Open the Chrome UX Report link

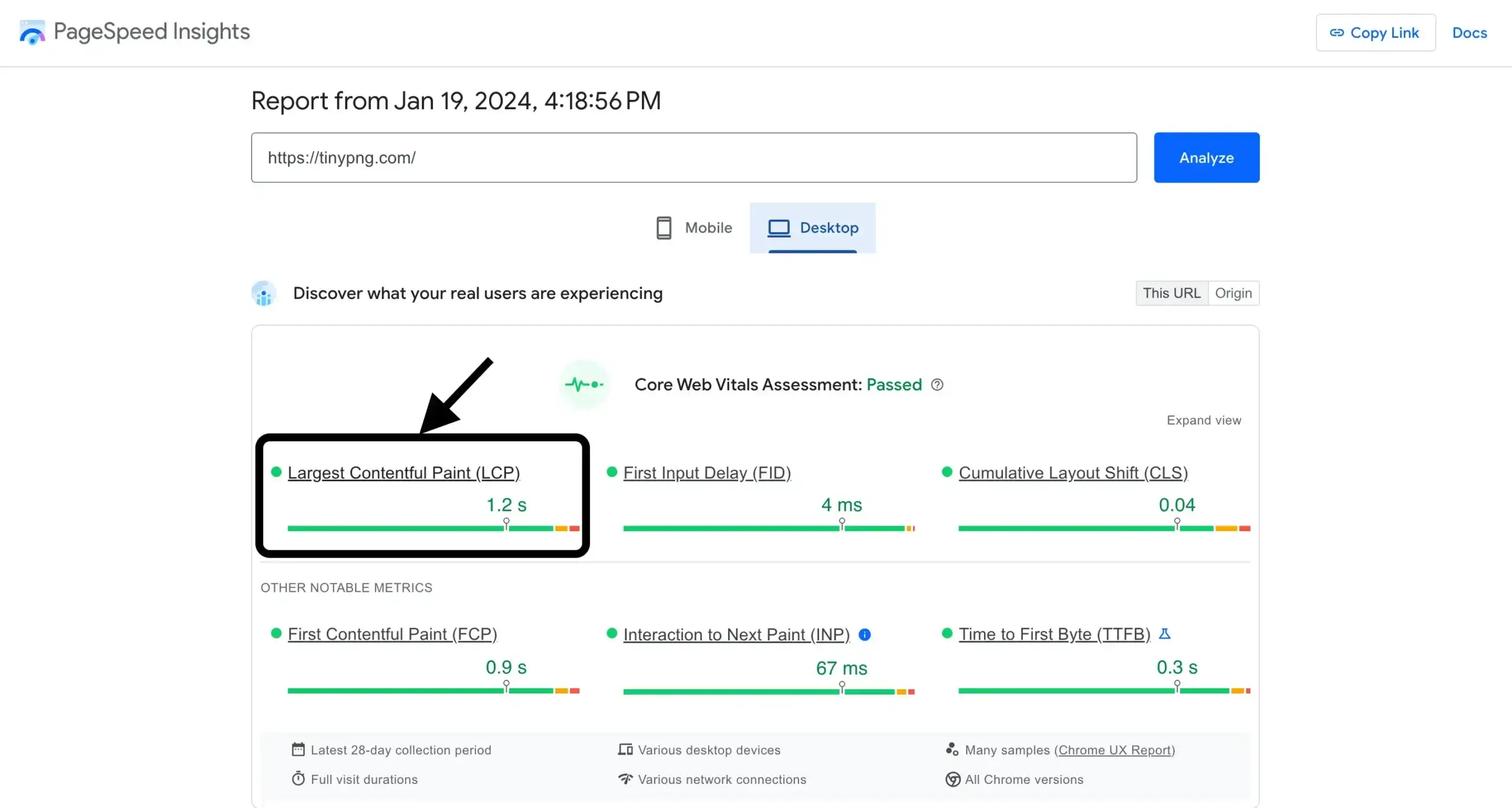click(1115, 750)
